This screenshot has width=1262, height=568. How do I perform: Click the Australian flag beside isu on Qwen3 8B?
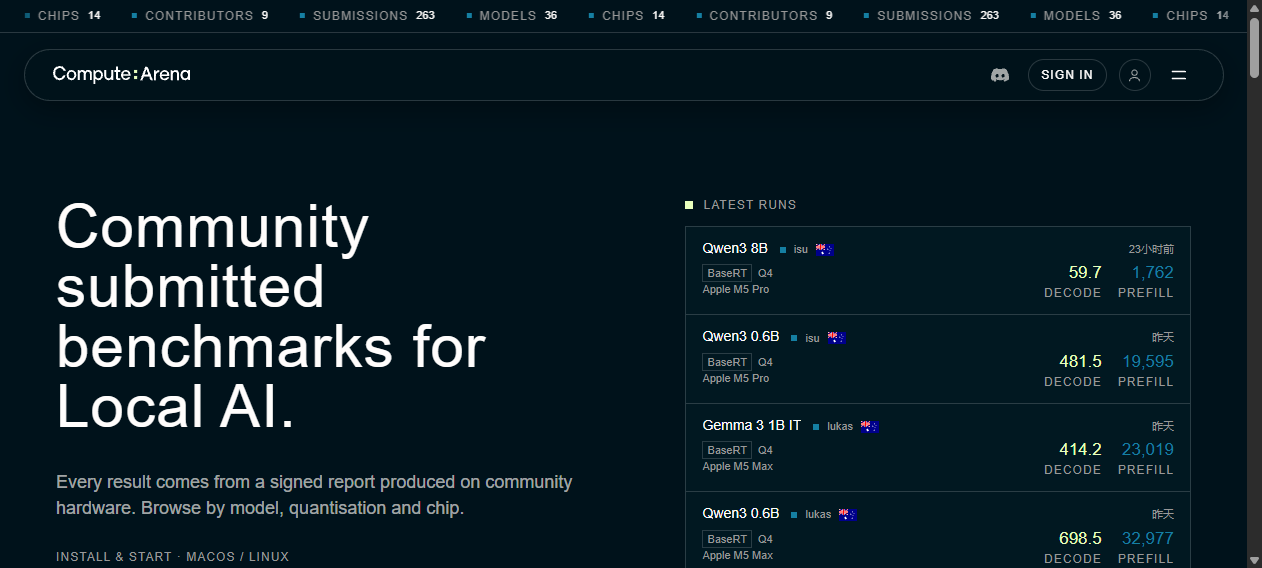[824, 249]
